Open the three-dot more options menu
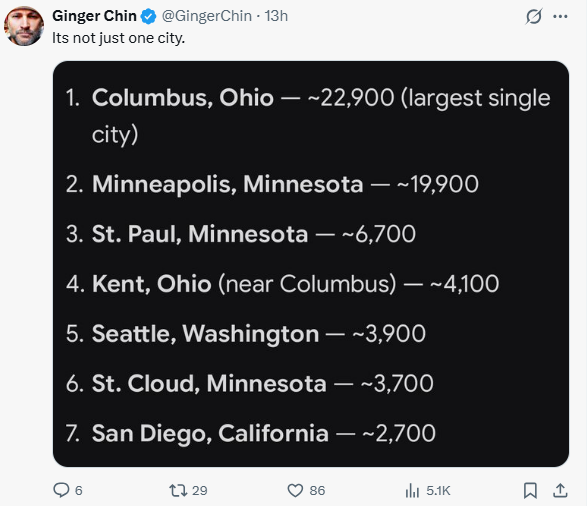 560,16
